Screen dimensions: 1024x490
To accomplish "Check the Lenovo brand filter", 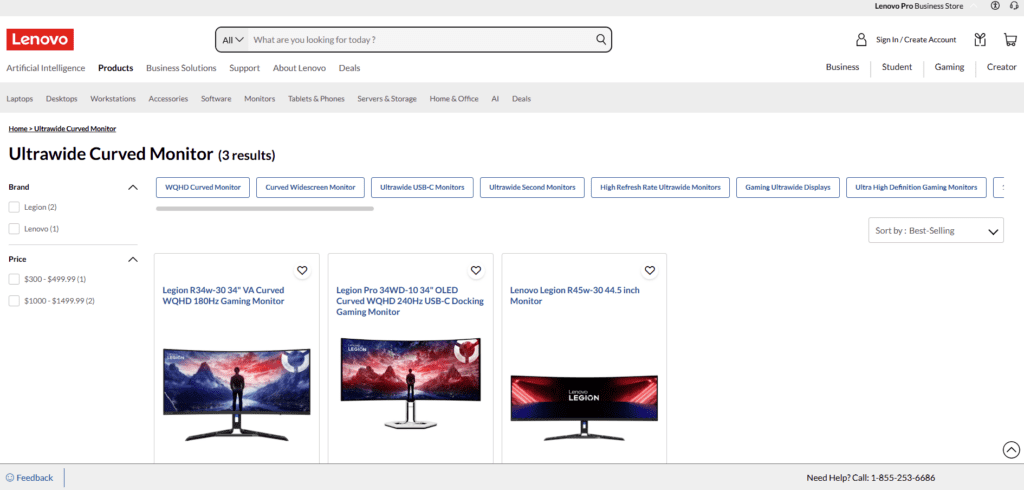I will pos(14,229).
